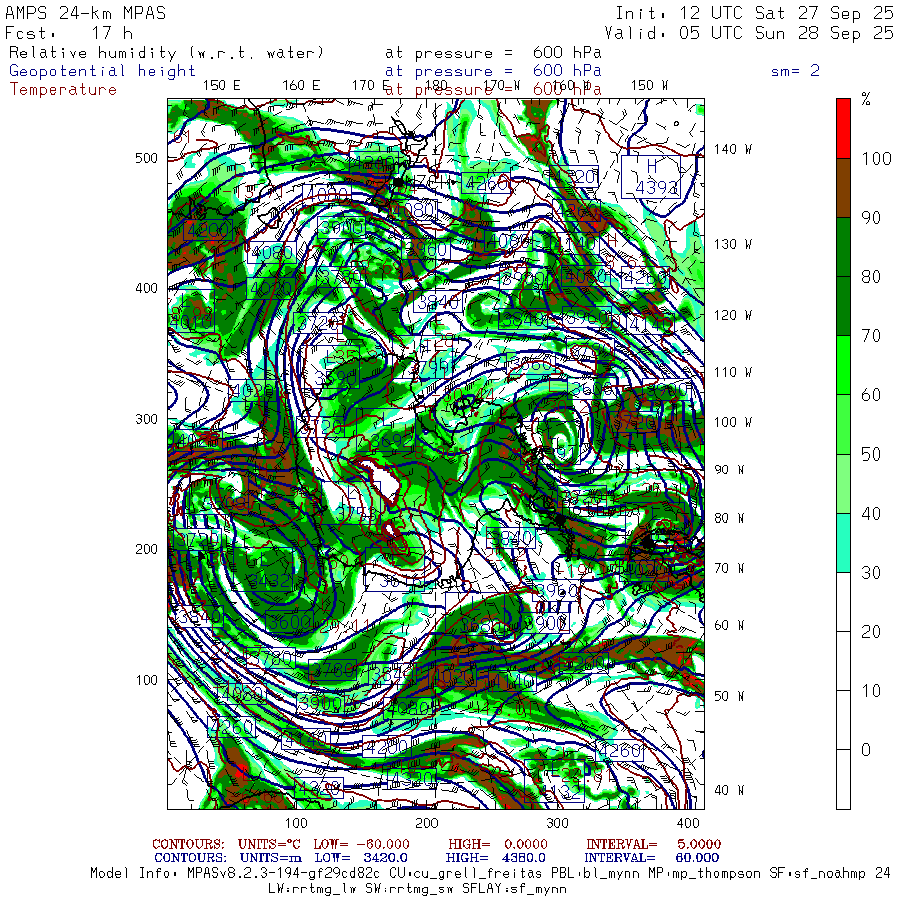This screenshot has width=900, height=900.
Task: Click the '150 E' longitude label at top
Action: [221, 85]
